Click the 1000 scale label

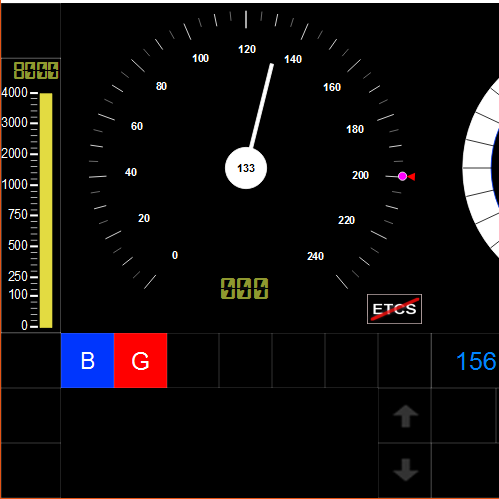[x=14, y=184]
